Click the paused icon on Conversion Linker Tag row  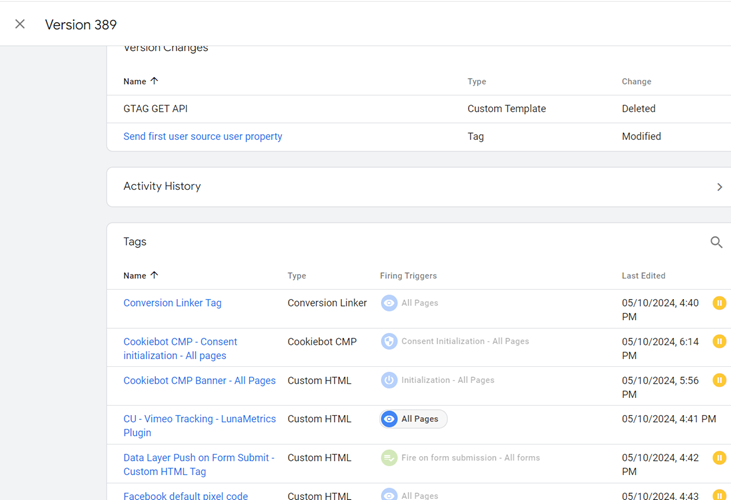pos(719,303)
